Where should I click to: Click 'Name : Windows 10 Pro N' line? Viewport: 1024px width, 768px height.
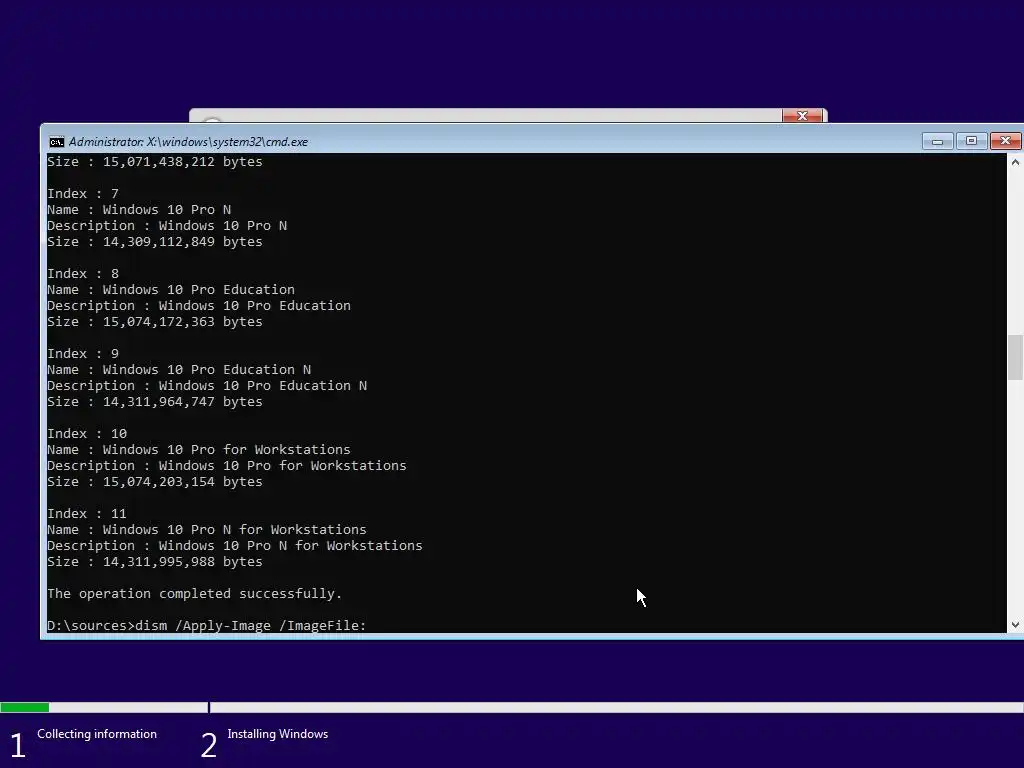point(139,210)
